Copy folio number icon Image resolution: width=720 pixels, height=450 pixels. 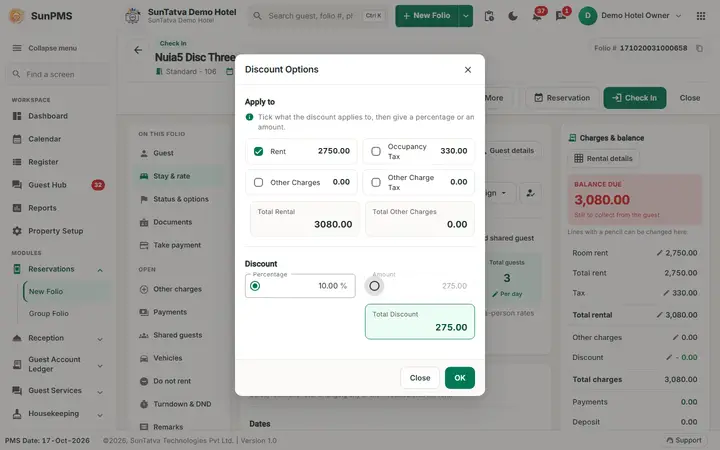(699, 48)
